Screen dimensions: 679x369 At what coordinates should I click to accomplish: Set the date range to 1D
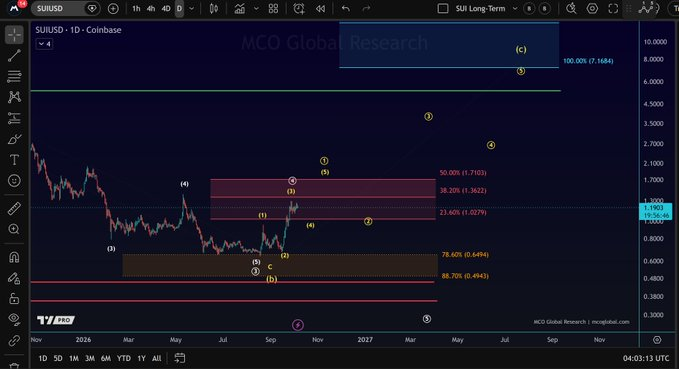click(x=42, y=358)
